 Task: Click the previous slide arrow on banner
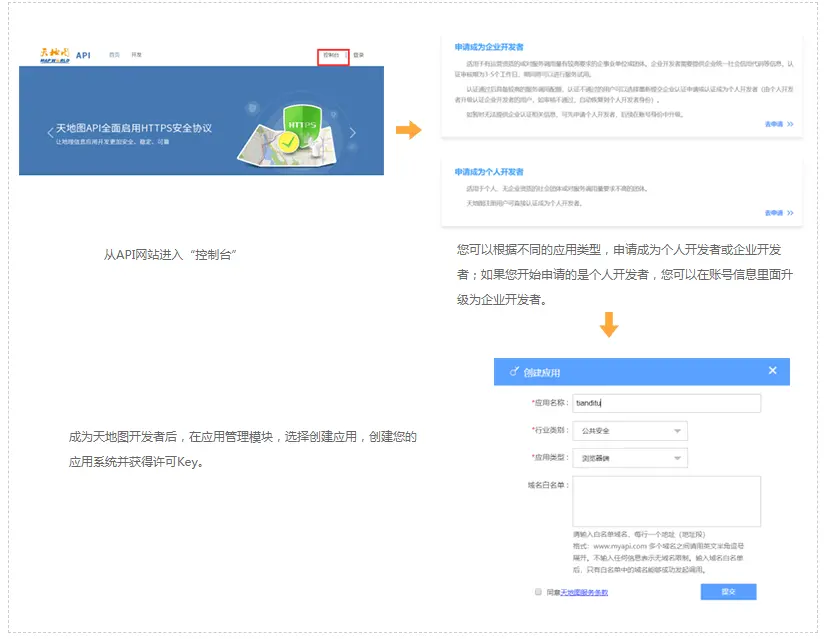(x=50, y=133)
